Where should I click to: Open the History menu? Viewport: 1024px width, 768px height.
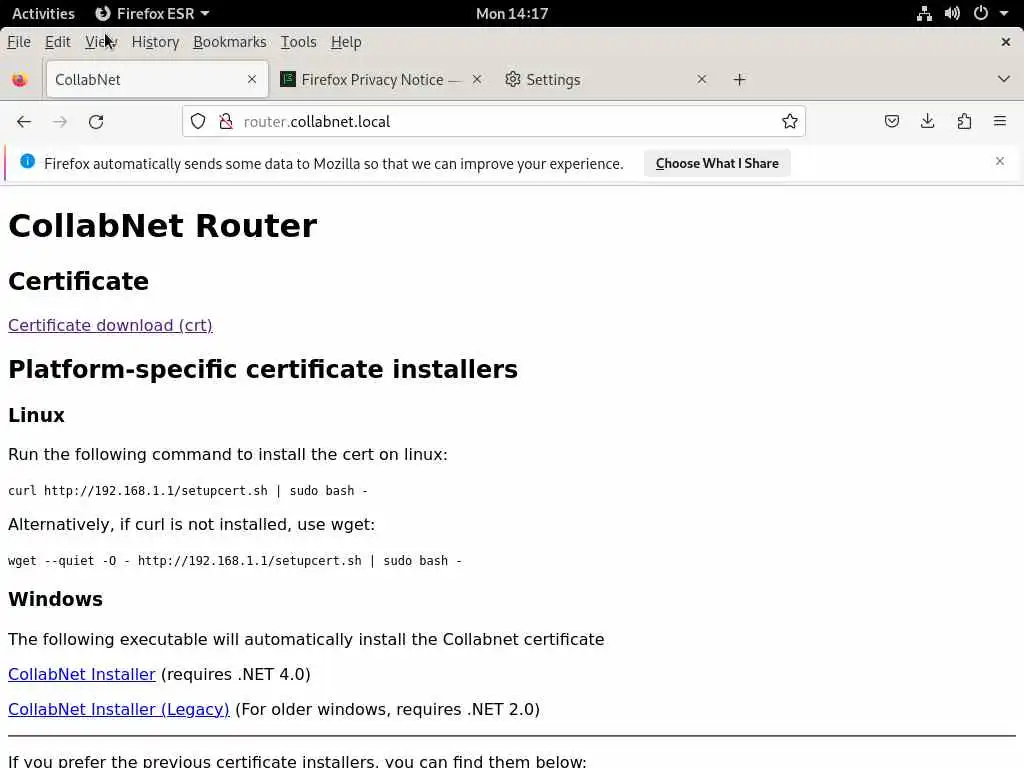pos(155,42)
